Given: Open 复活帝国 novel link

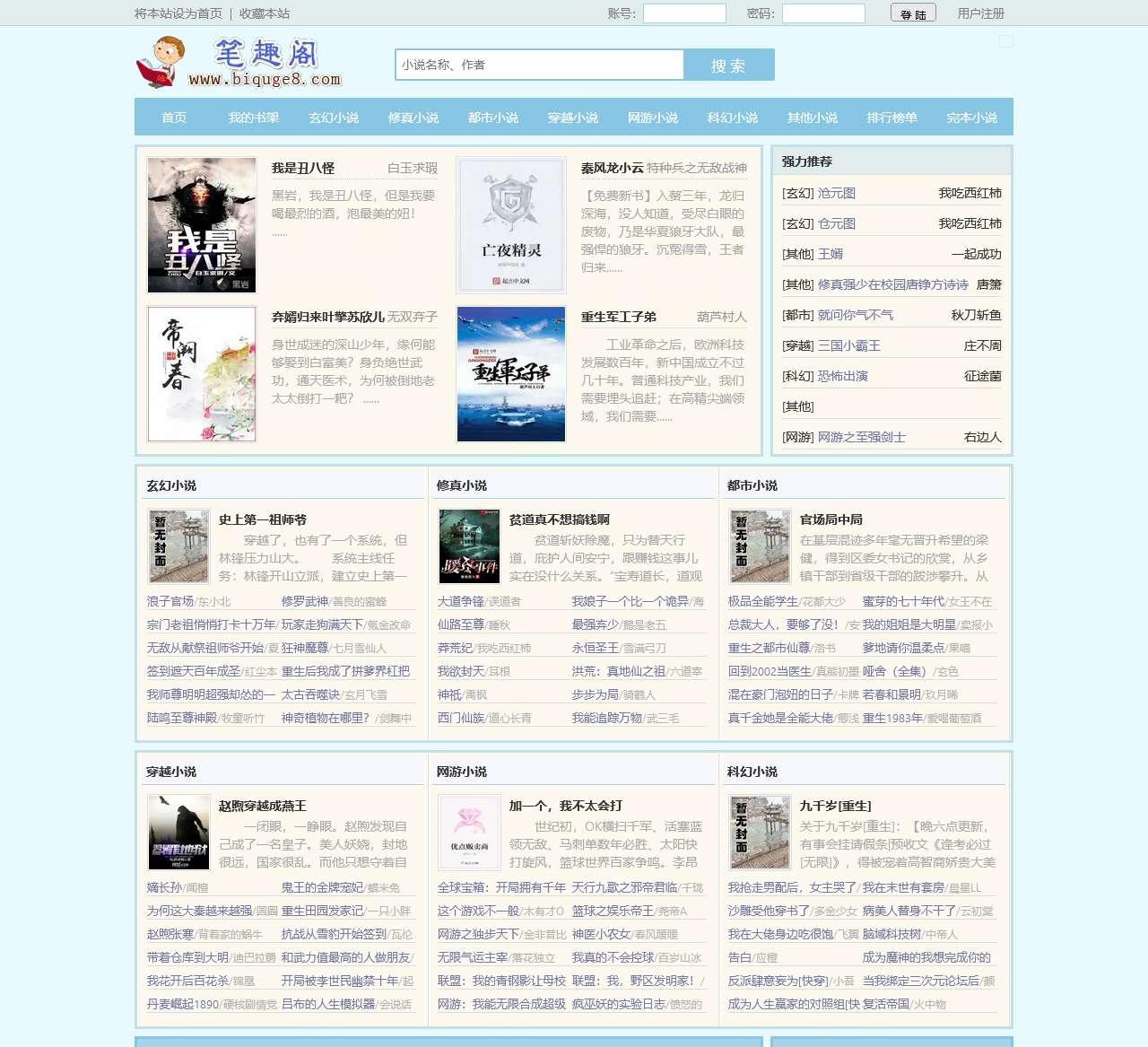Looking at the screenshot, I should click(886, 1004).
